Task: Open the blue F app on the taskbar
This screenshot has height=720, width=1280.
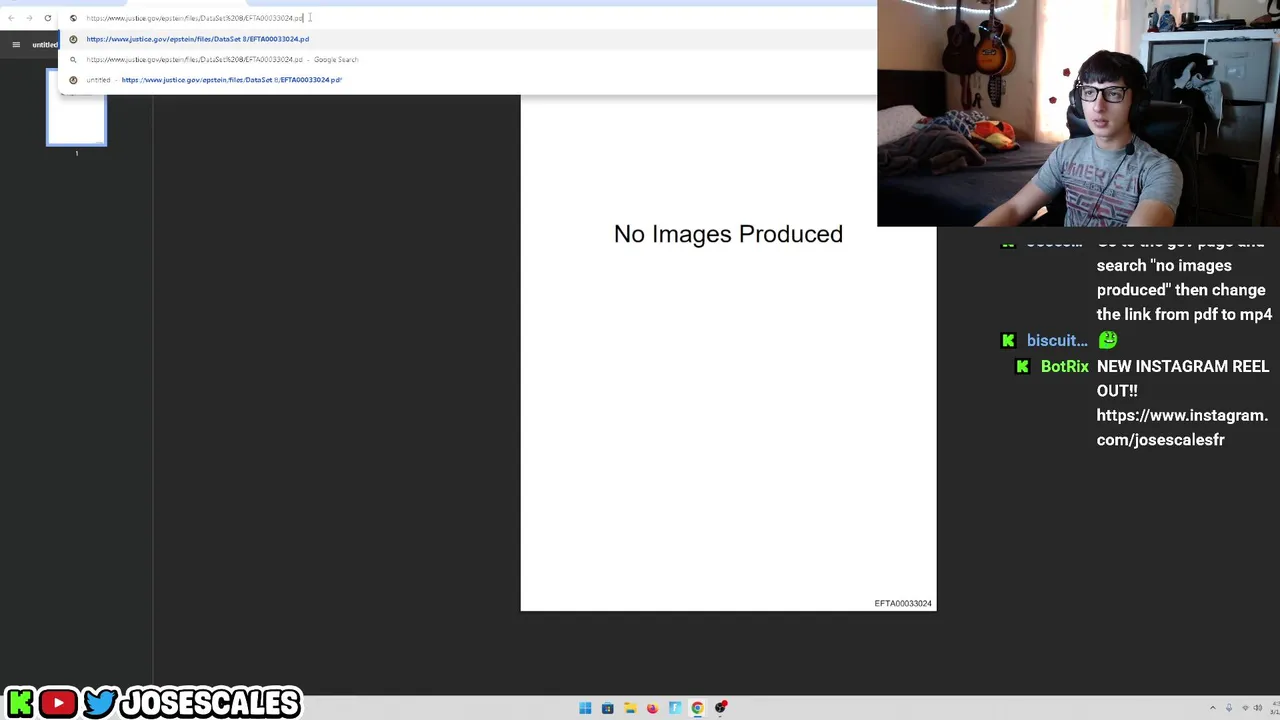Action: point(675,708)
